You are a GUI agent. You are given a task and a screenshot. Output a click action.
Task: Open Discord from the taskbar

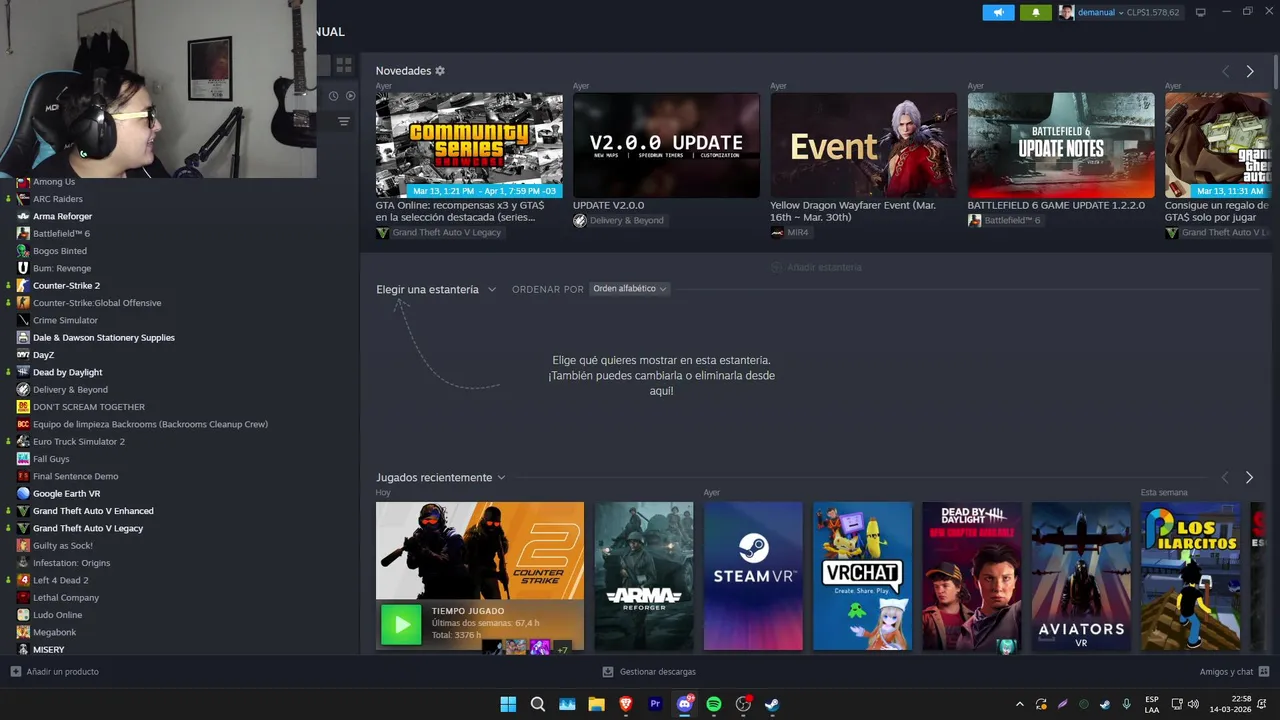pos(685,704)
